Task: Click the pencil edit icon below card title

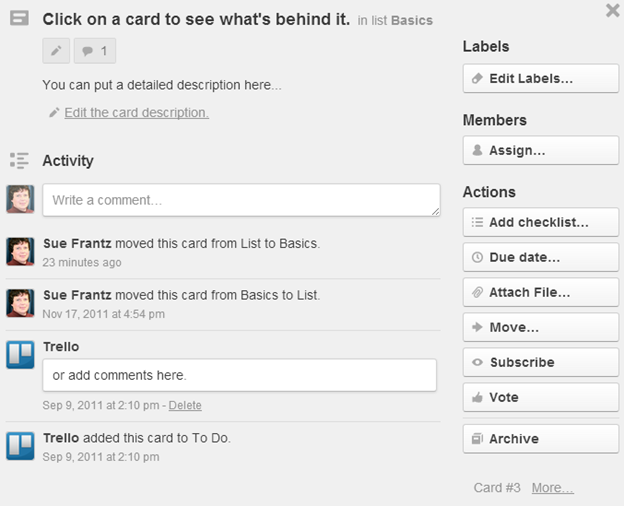Action: tap(56, 51)
